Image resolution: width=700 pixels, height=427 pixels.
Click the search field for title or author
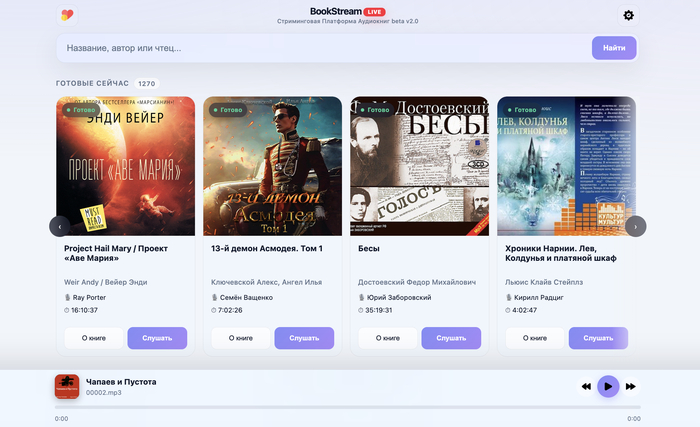pos(324,48)
